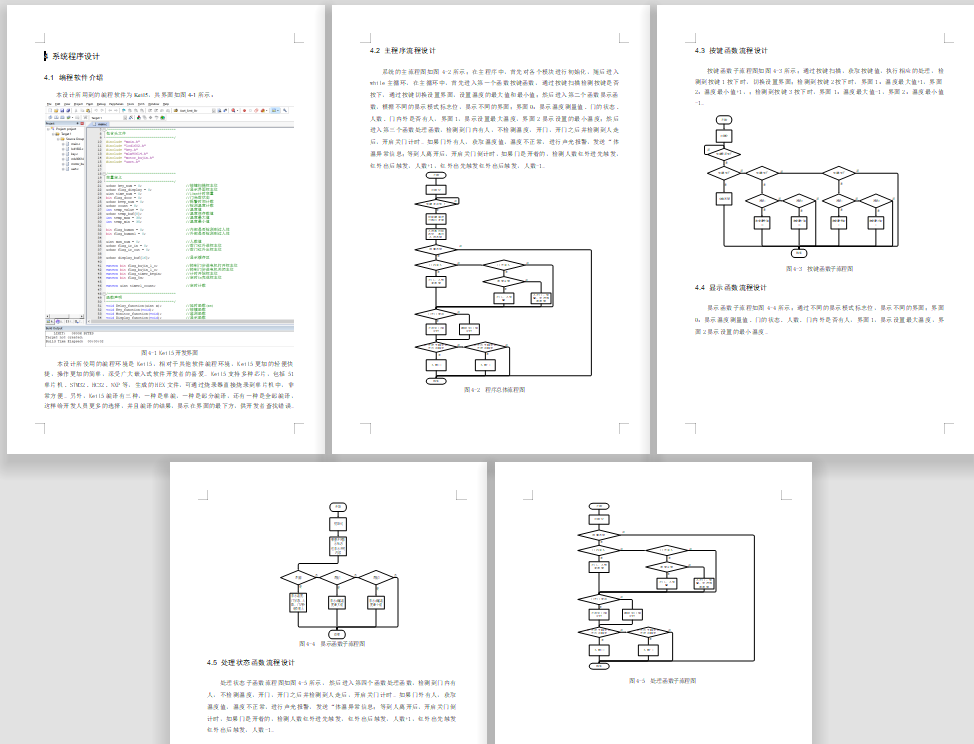Click the '4.4 显示函数流程设计' section heading
This screenshot has width=974, height=744.
tap(730, 288)
